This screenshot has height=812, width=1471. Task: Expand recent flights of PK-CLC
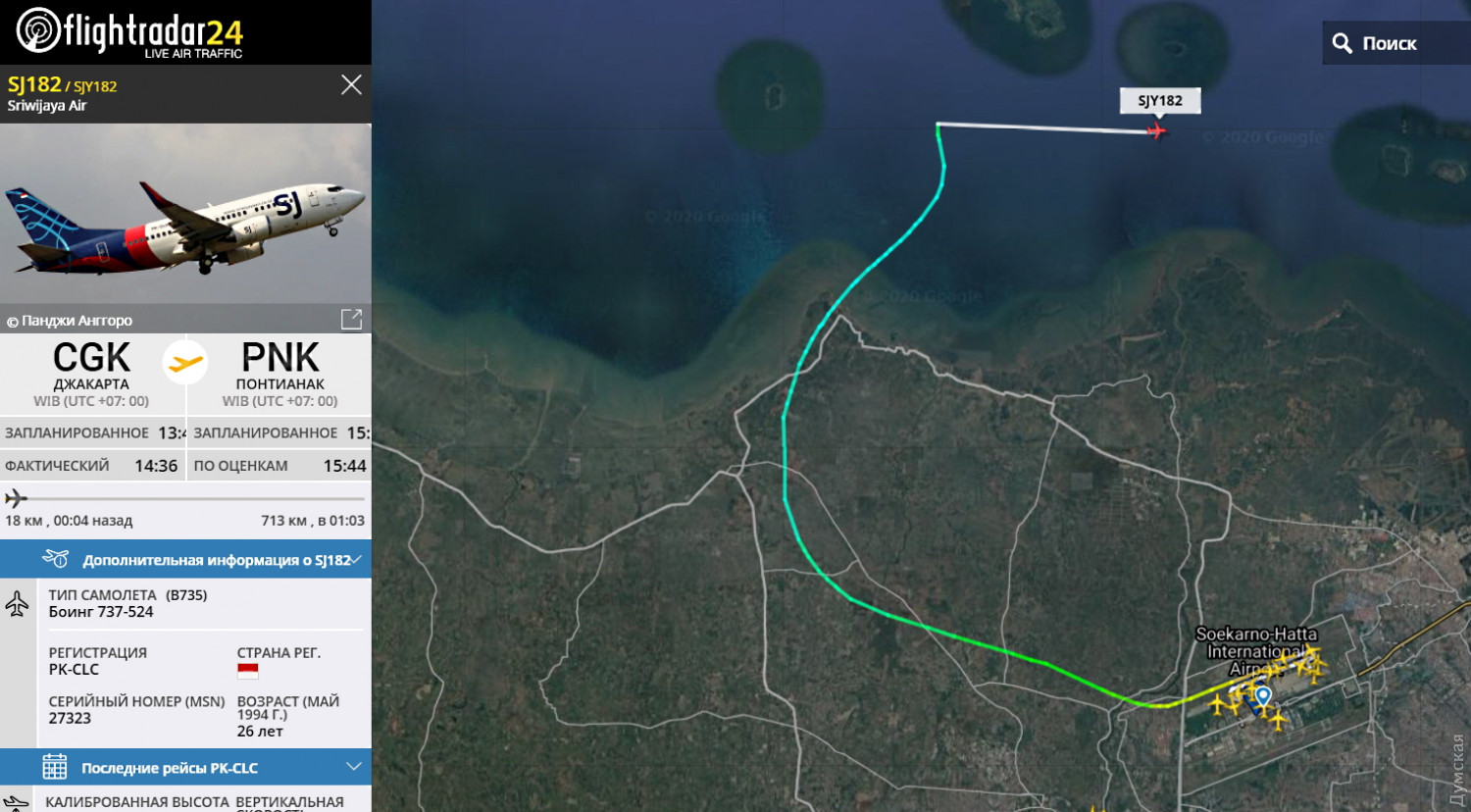pyautogui.click(x=185, y=767)
